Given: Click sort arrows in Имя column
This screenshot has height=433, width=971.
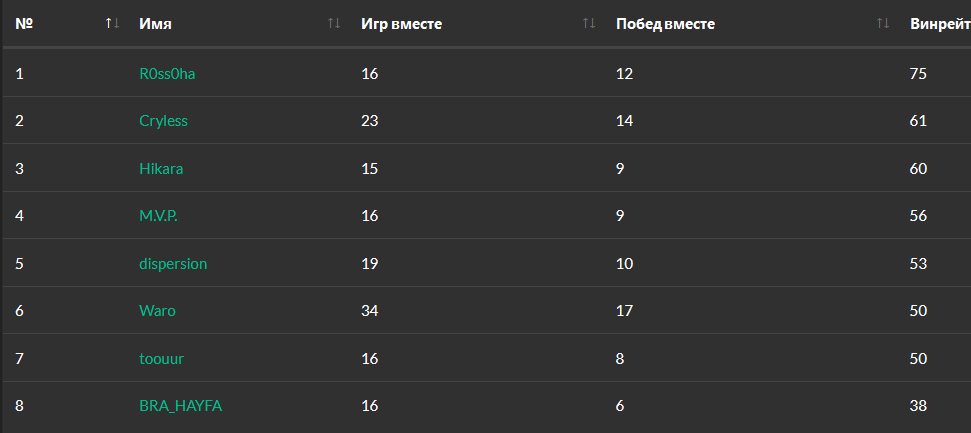Looking at the screenshot, I should point(334,24).
